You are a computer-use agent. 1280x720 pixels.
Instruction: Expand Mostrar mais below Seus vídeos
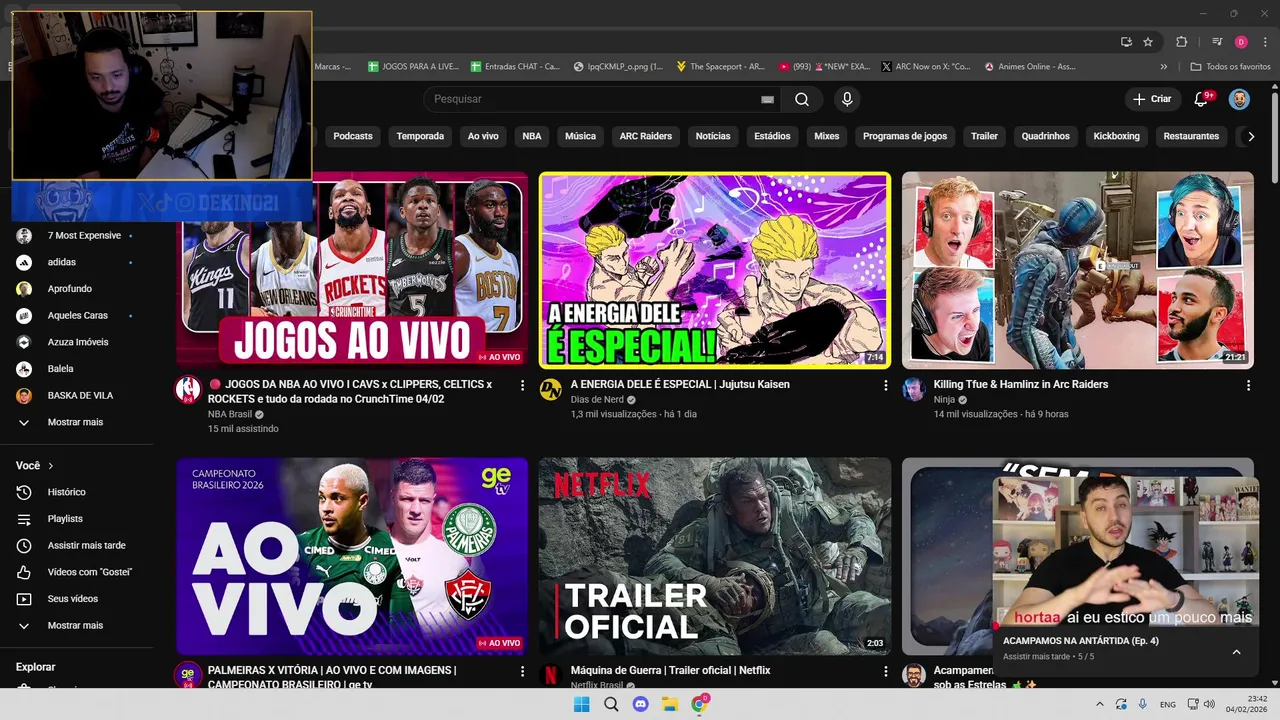pos(76,625)
